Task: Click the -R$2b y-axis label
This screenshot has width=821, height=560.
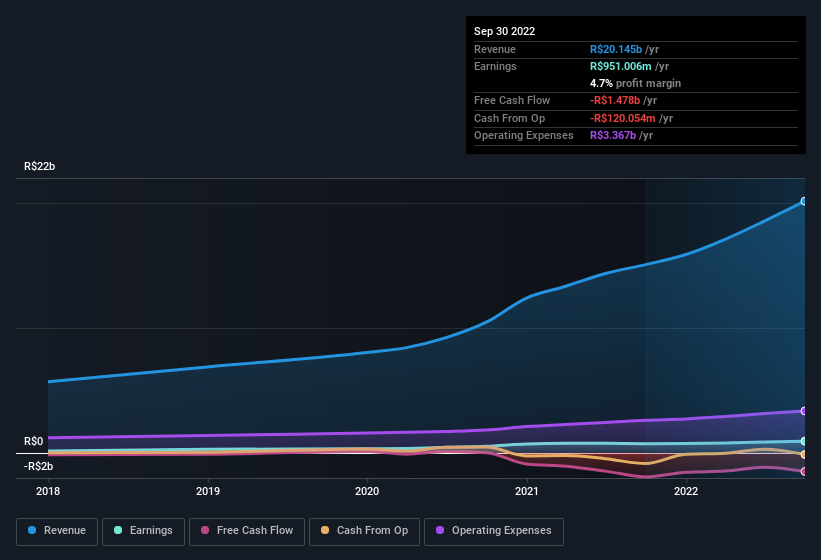Action: click(38, 466)
